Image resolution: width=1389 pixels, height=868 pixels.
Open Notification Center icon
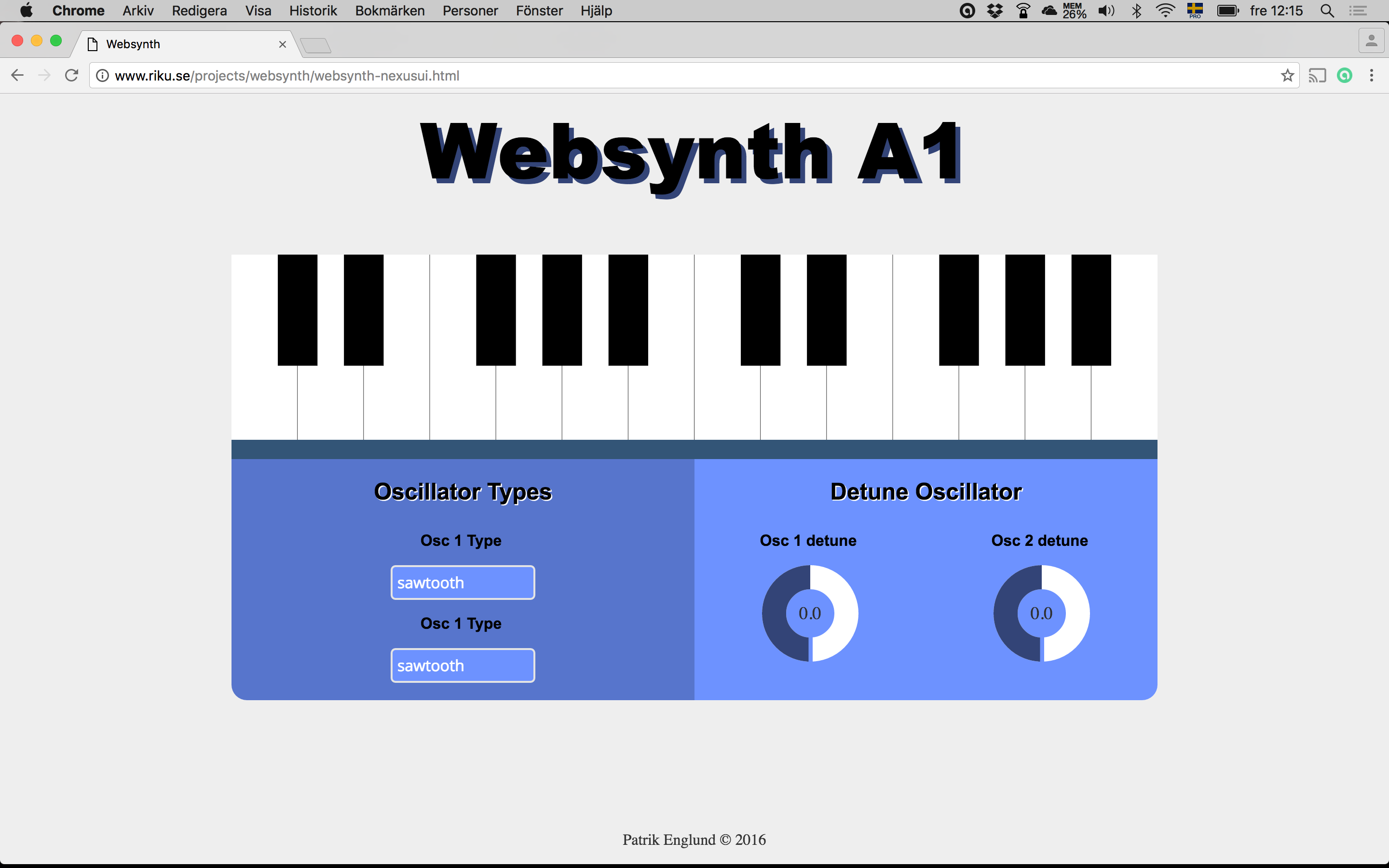1358,10
